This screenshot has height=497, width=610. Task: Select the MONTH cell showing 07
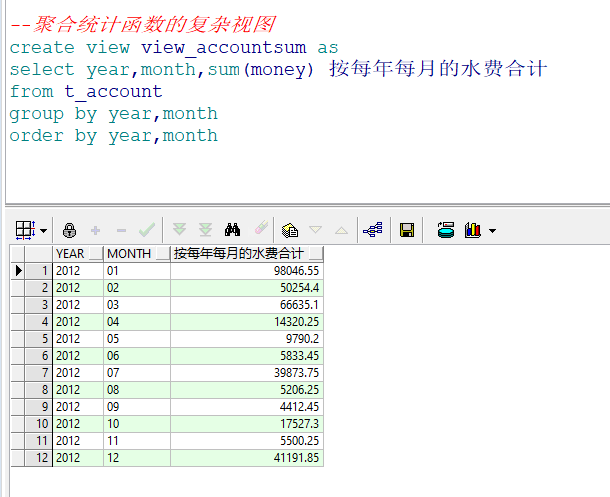[137, 373]
